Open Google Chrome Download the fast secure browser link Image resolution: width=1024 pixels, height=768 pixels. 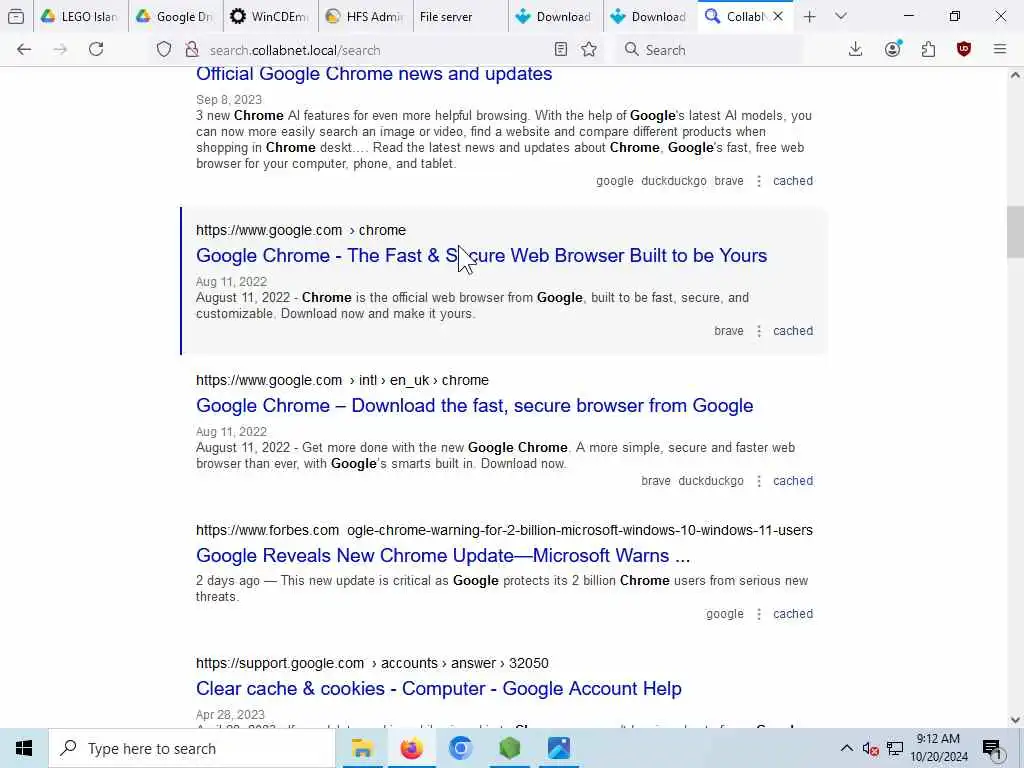tap(475, 406)
